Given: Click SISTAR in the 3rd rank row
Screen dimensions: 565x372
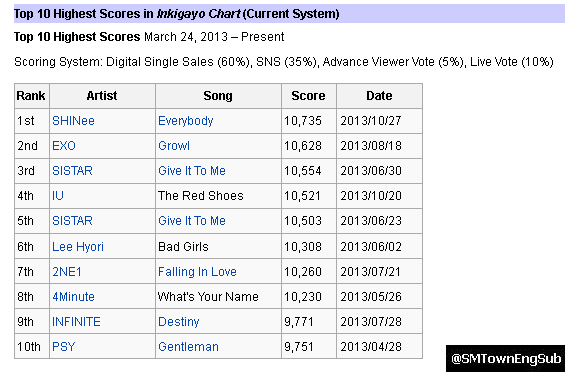Looking at the screenshot, I should 72,170.
